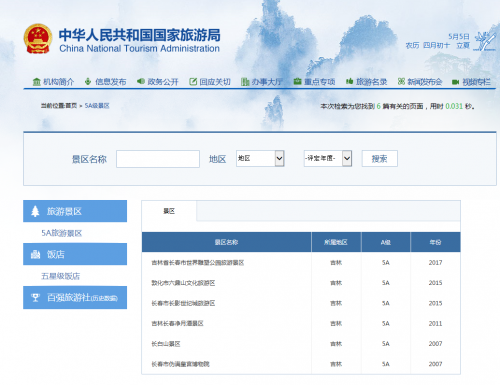
Task: Click year 2015 in 敦化市六鼎山 row
Action: pos(435,283)
